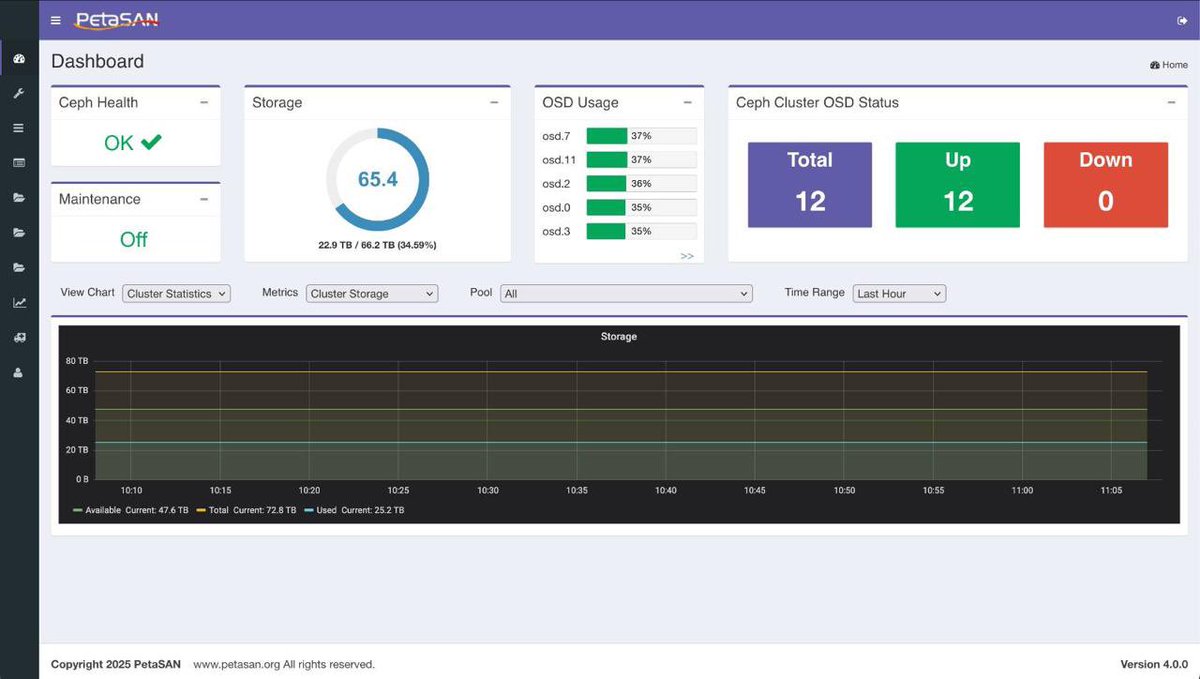Click the green OK checkmark icon
This screenshot has width=1200, height=679.
coord(151,142)
